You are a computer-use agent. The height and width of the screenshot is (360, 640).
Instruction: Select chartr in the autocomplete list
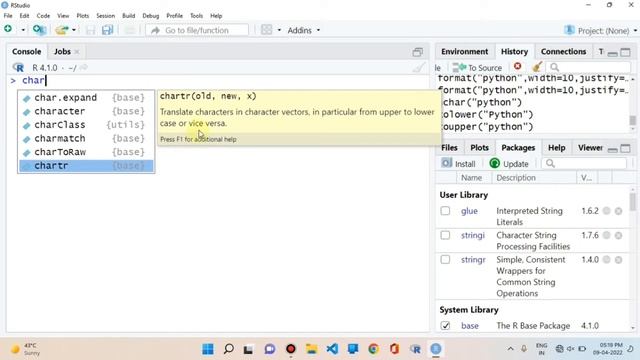pos(86,166)
